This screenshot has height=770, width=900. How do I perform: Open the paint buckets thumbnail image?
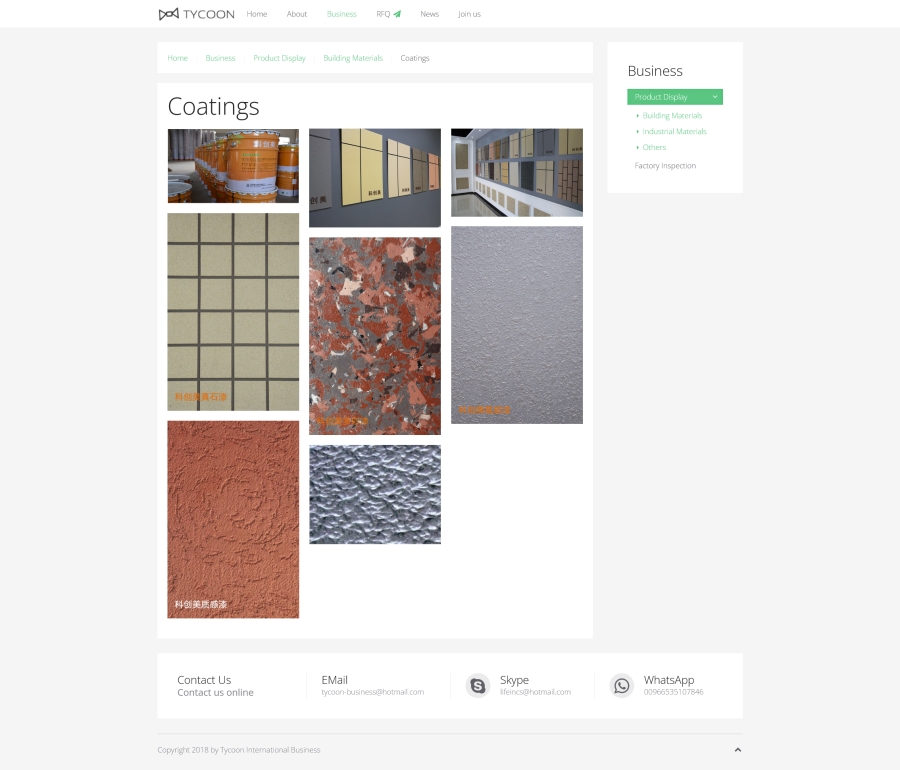(x=233, y=166)
